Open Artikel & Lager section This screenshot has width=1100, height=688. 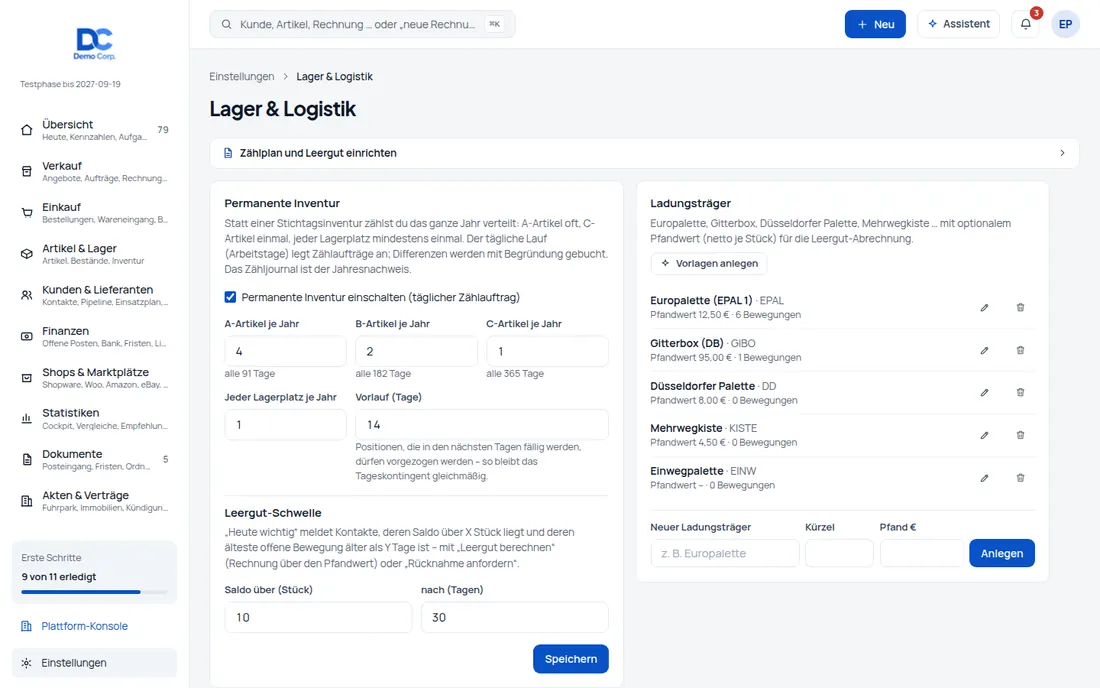click(x=95, y=254)
